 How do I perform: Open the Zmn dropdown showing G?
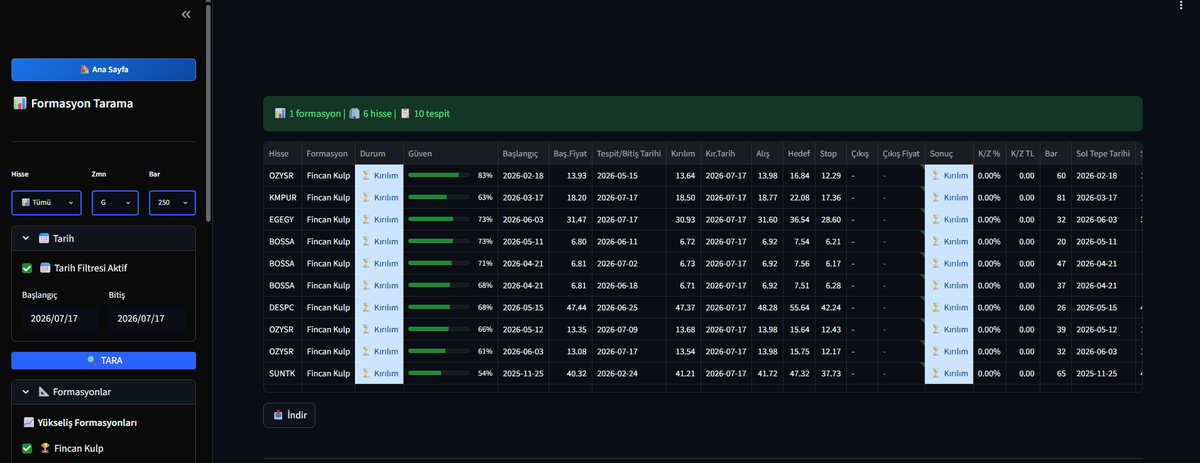coord(115,202)
